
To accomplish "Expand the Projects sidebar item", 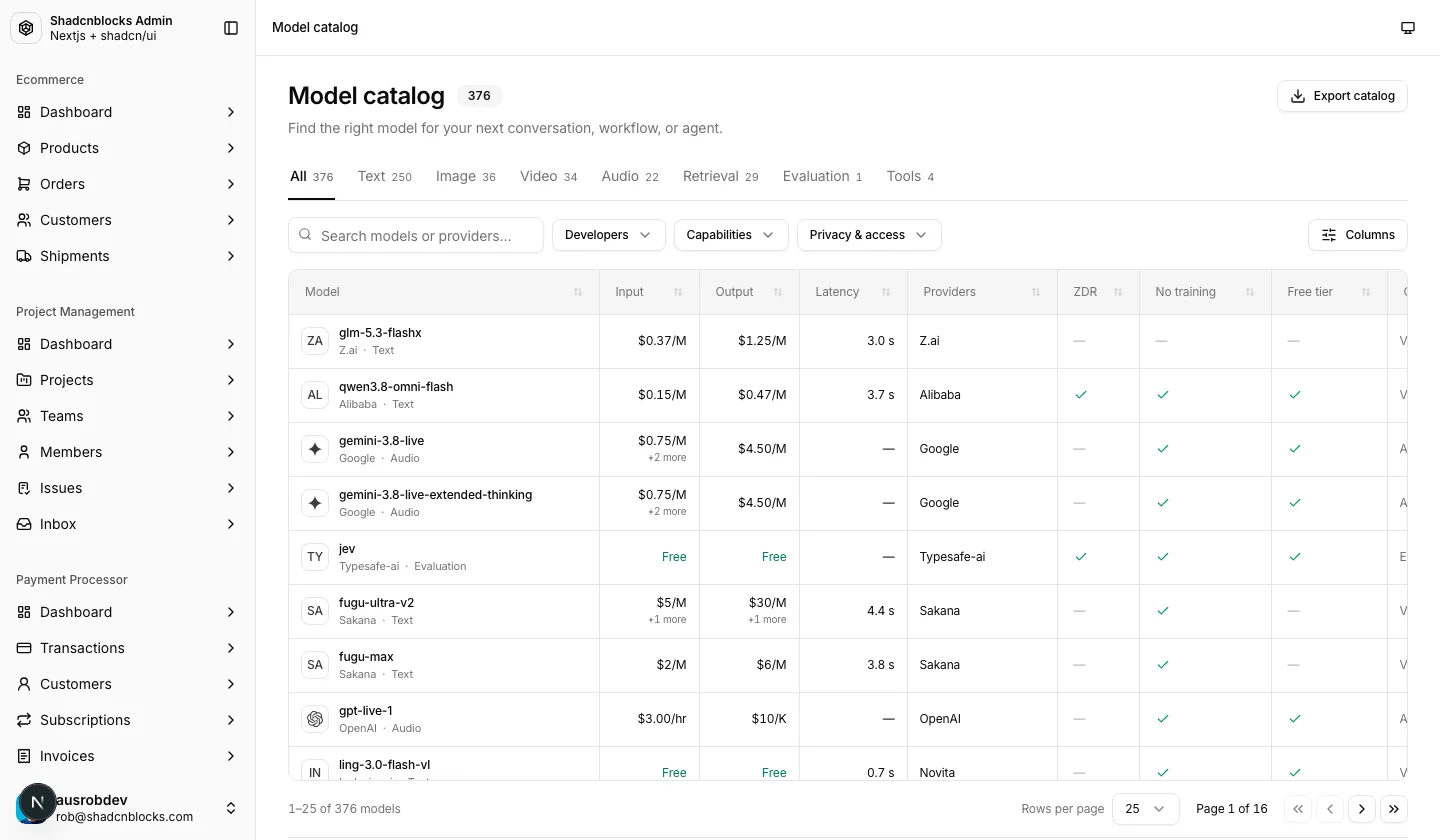I will pos(128,380).
